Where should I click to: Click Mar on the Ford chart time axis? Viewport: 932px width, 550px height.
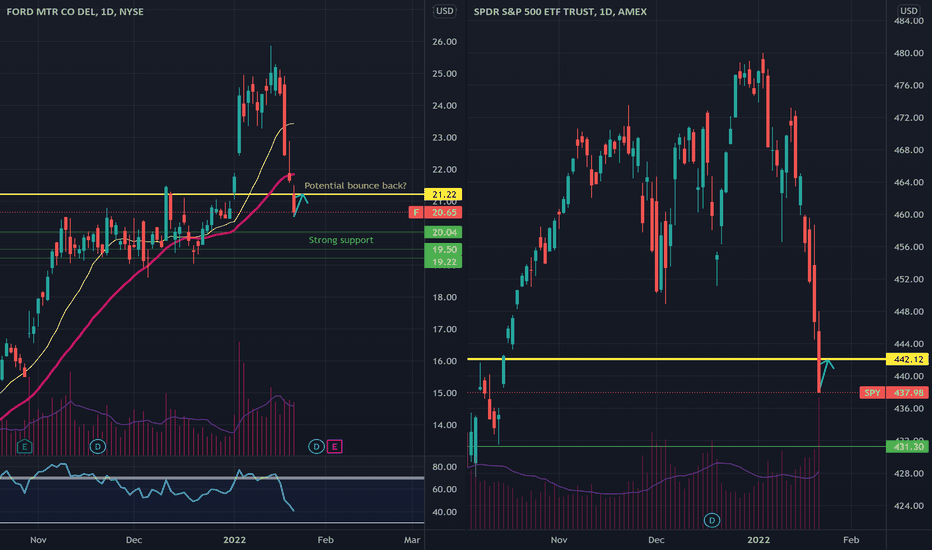[x=412, y=540]
